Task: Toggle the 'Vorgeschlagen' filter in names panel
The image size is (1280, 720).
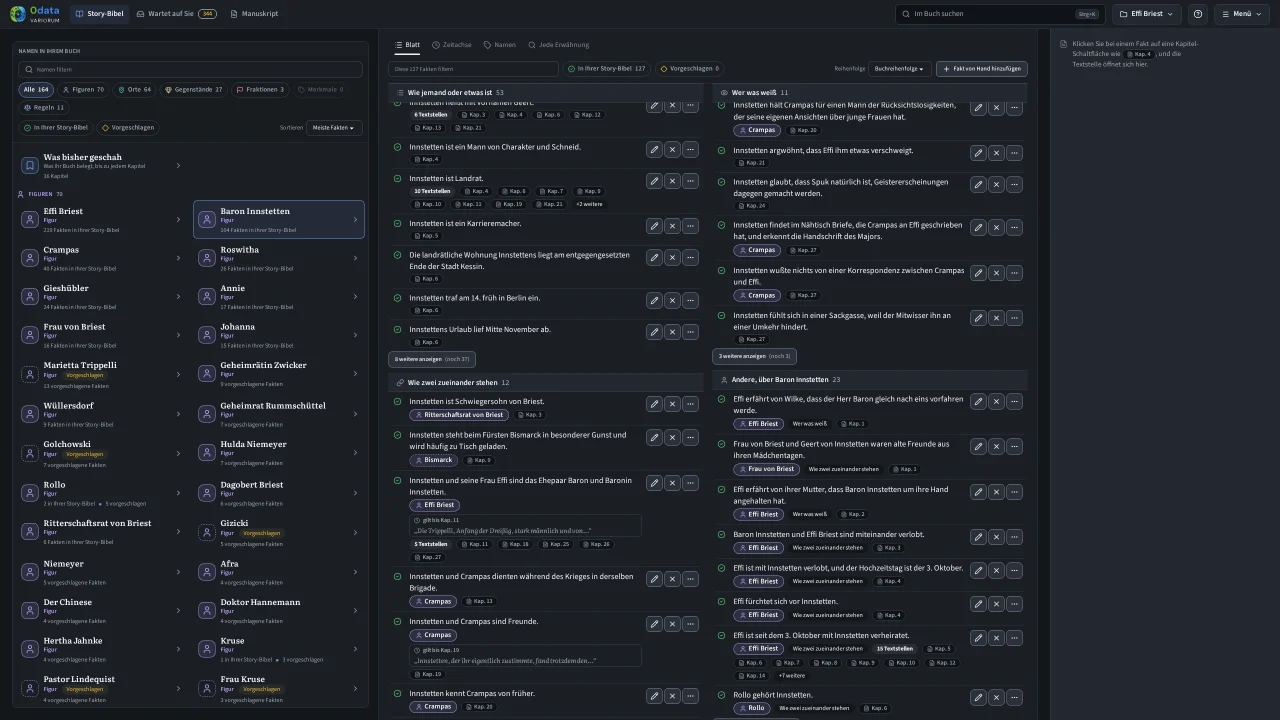Action: [x=127, y=128]
